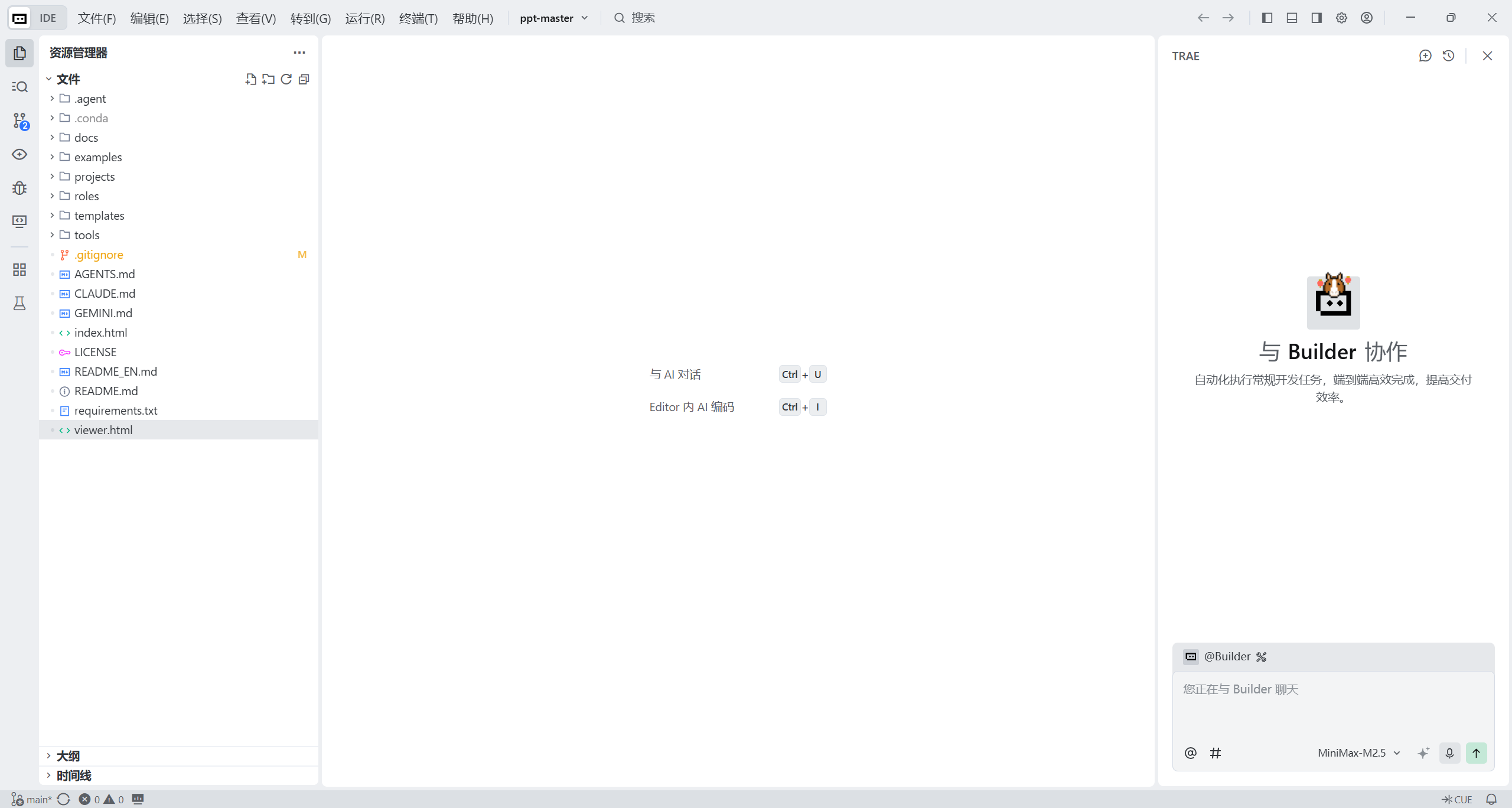The width and height of the screenshot is (1512, 808).
Task: Open the Extensions sidebar icon
Action: pos(19,270)
